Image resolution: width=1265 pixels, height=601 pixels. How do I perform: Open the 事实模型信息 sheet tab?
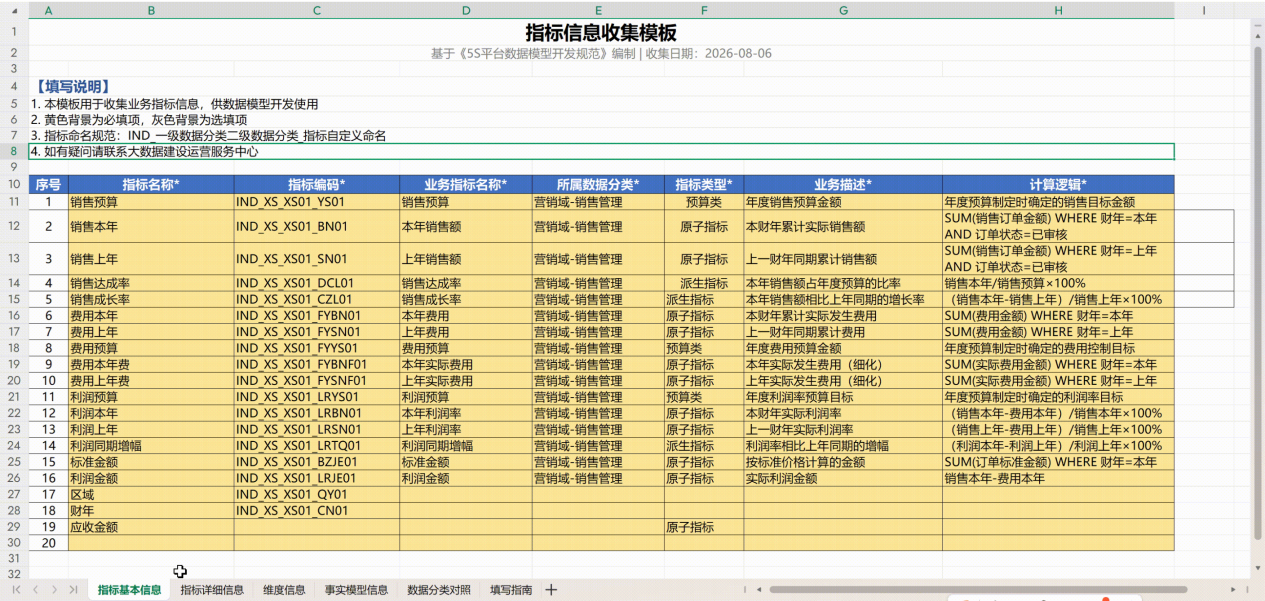pos(356,590)
